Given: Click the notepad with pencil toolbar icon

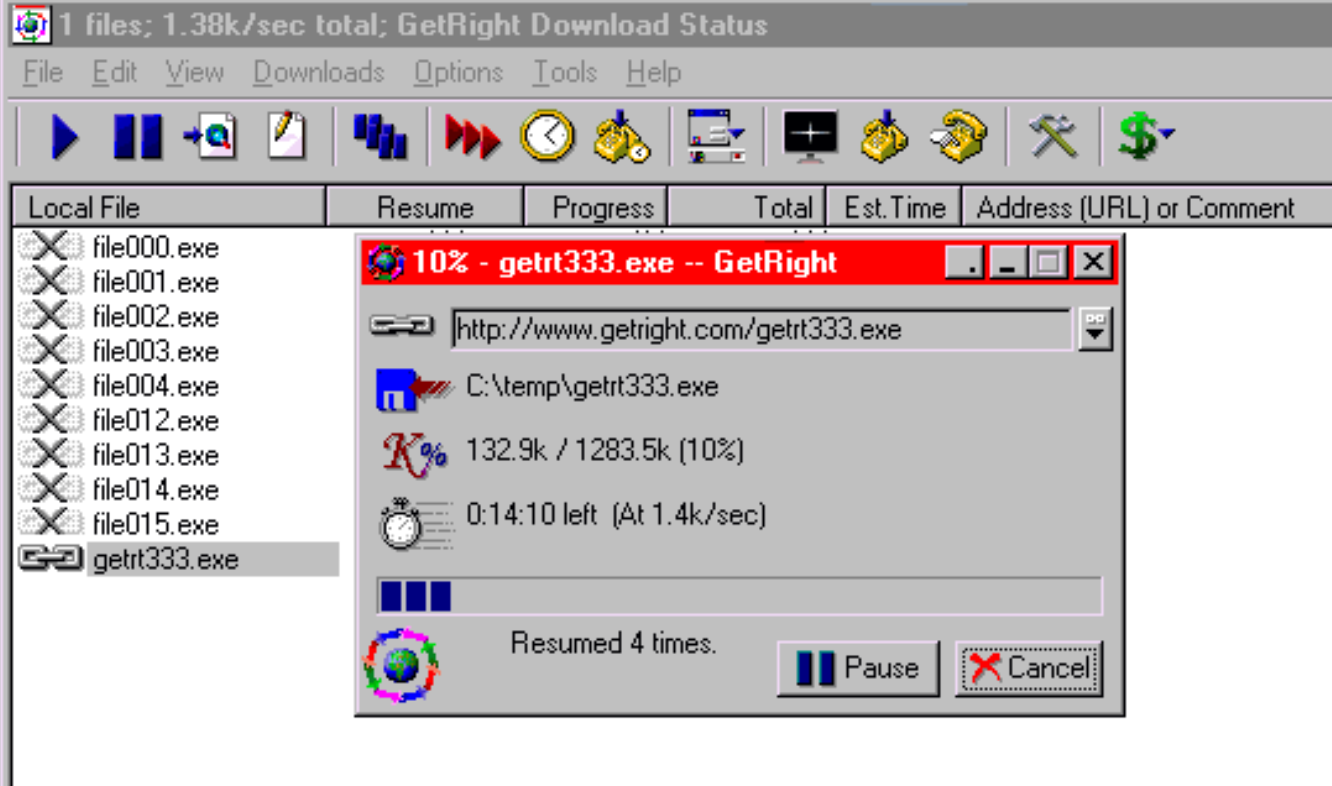Looking at the screenshot, I should 286,136.
